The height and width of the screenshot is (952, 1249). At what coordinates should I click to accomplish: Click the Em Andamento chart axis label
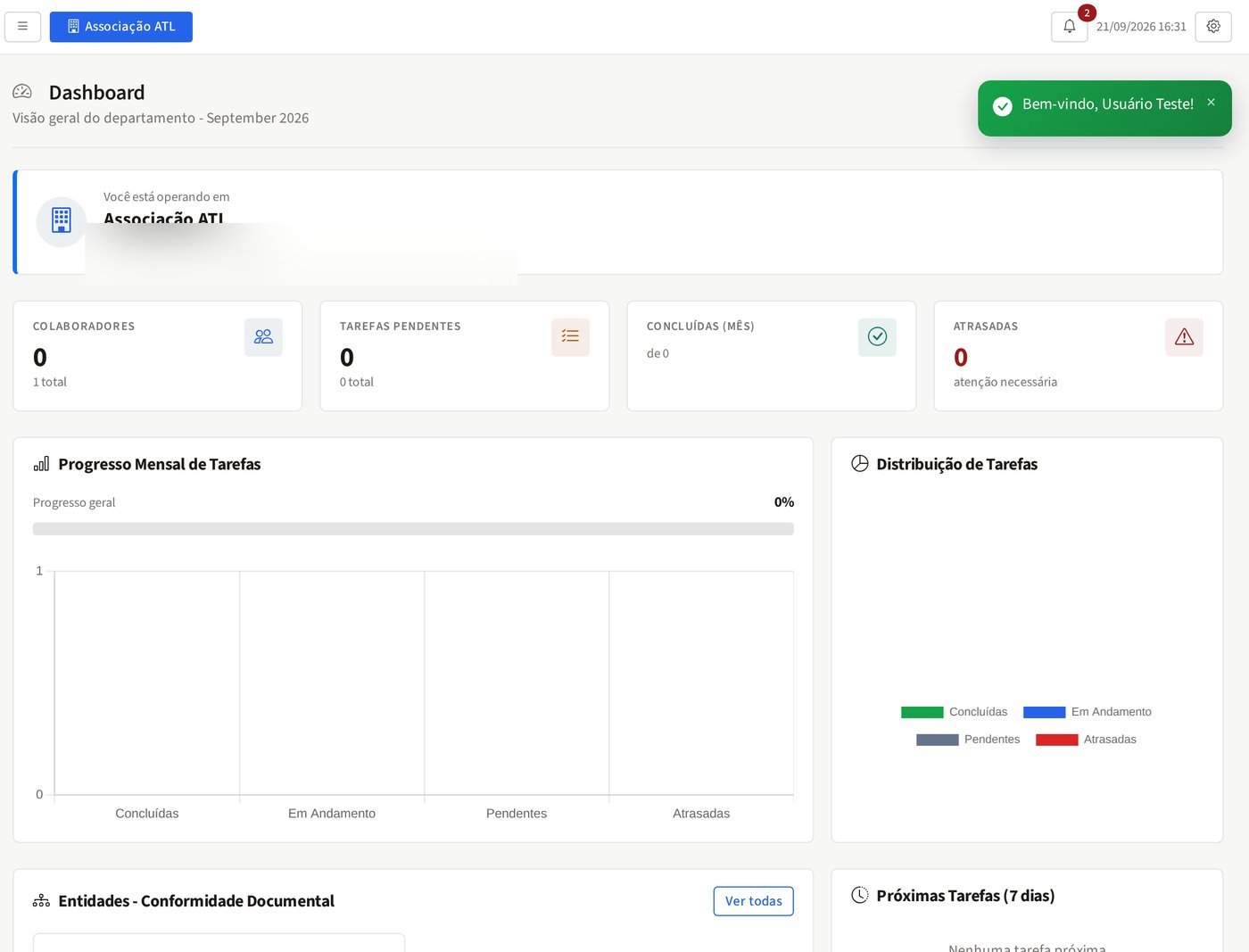pyautogui.click(x=332, y=814)
